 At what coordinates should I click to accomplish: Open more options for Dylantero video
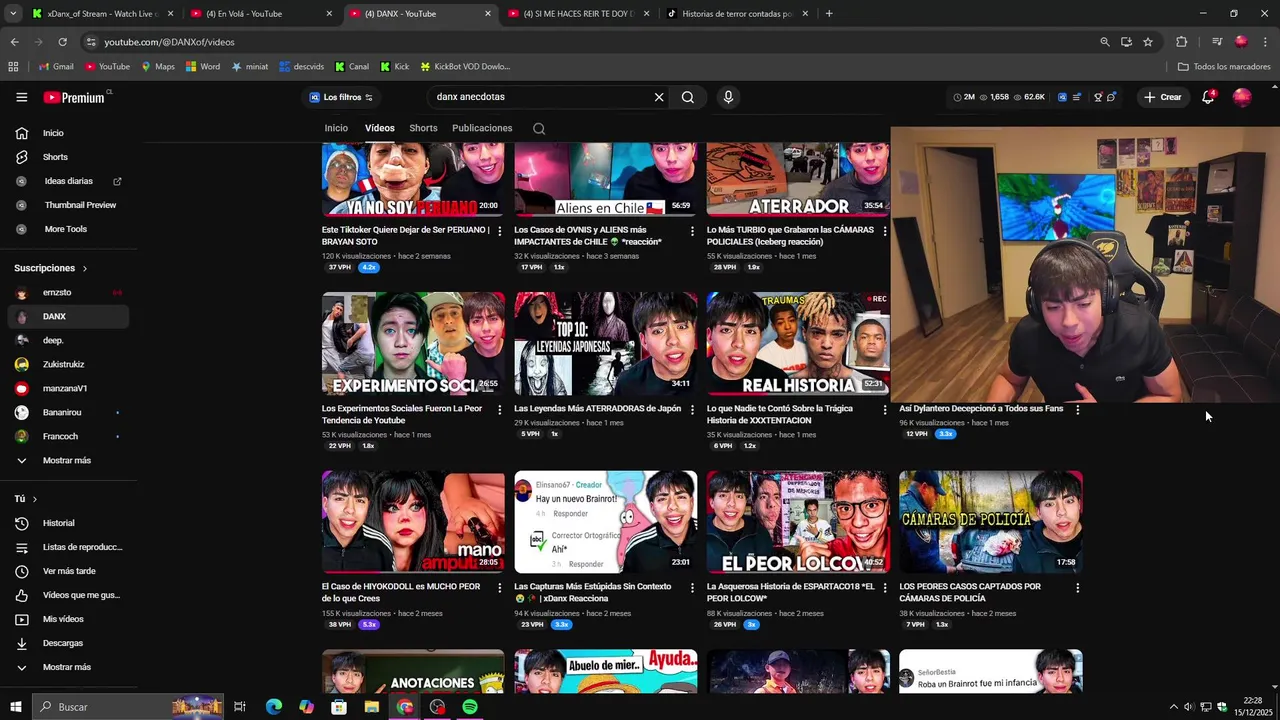[x=1077, y=410]
